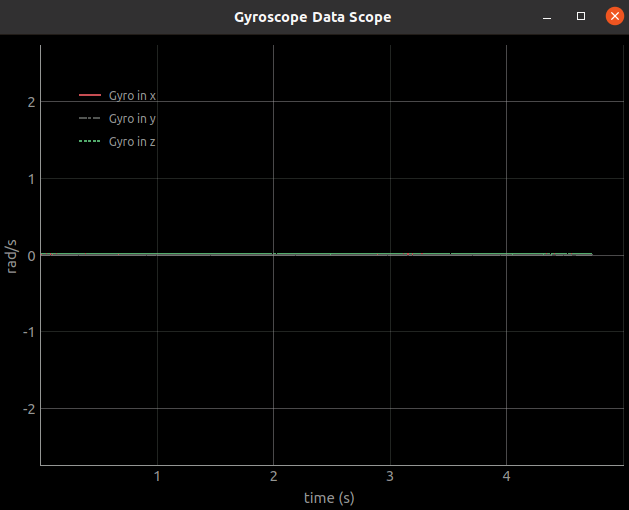
Task: Click the red line sample for Gyro in x
Action: pos(90,95)
